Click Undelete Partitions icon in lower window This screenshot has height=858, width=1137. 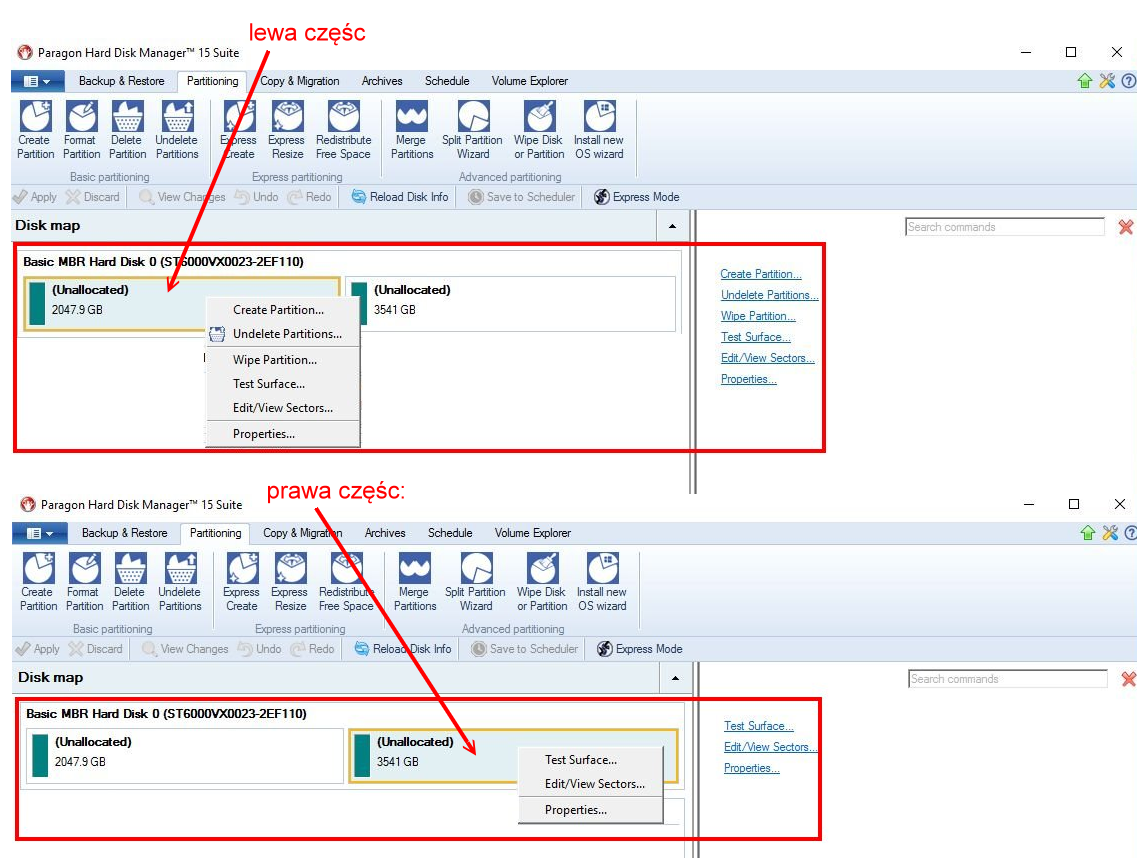(x=180, y=582)
